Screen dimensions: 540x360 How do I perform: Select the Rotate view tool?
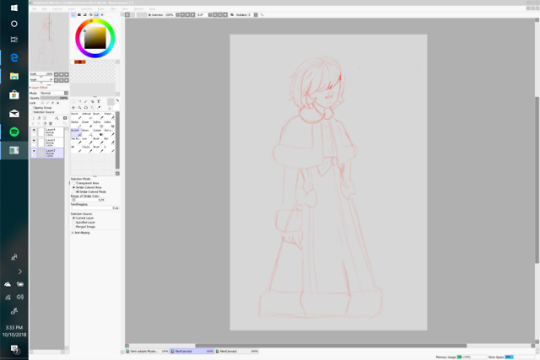pos(86,108)
